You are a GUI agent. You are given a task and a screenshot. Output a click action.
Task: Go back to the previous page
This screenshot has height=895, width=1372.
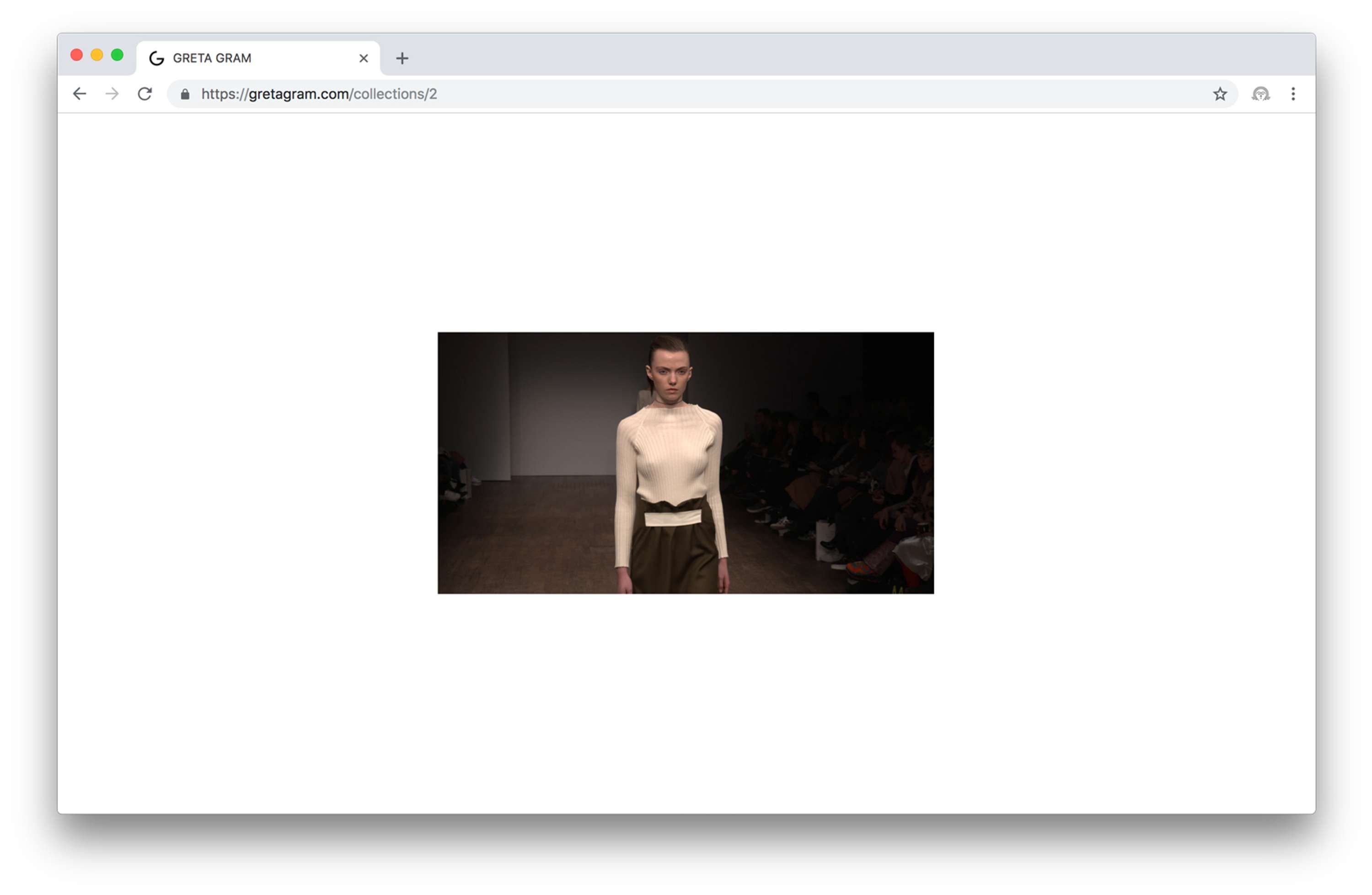pos(80,94)
